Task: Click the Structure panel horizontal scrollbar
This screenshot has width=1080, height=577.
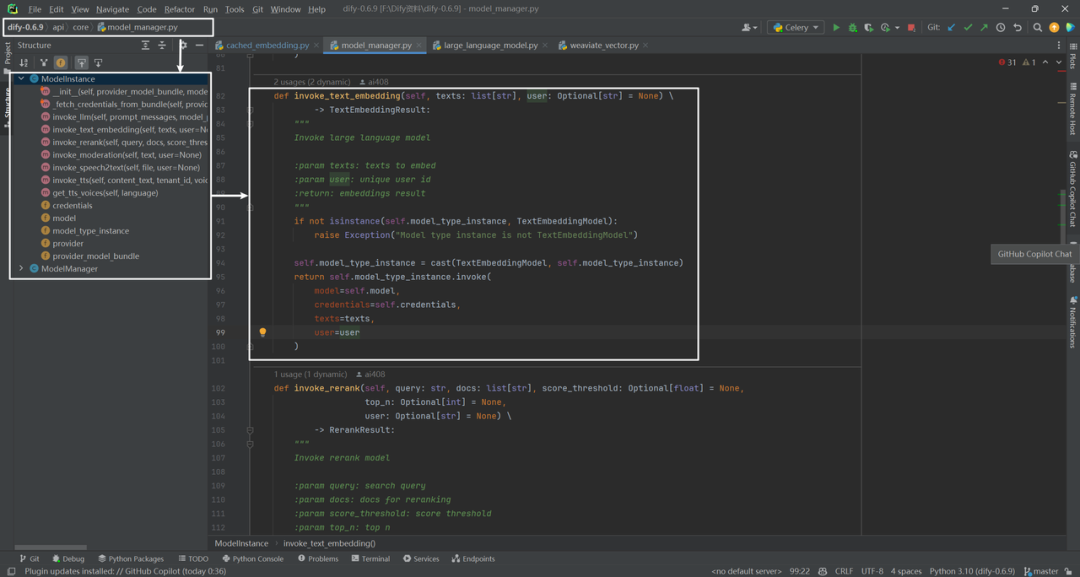Action: [61, 547]
